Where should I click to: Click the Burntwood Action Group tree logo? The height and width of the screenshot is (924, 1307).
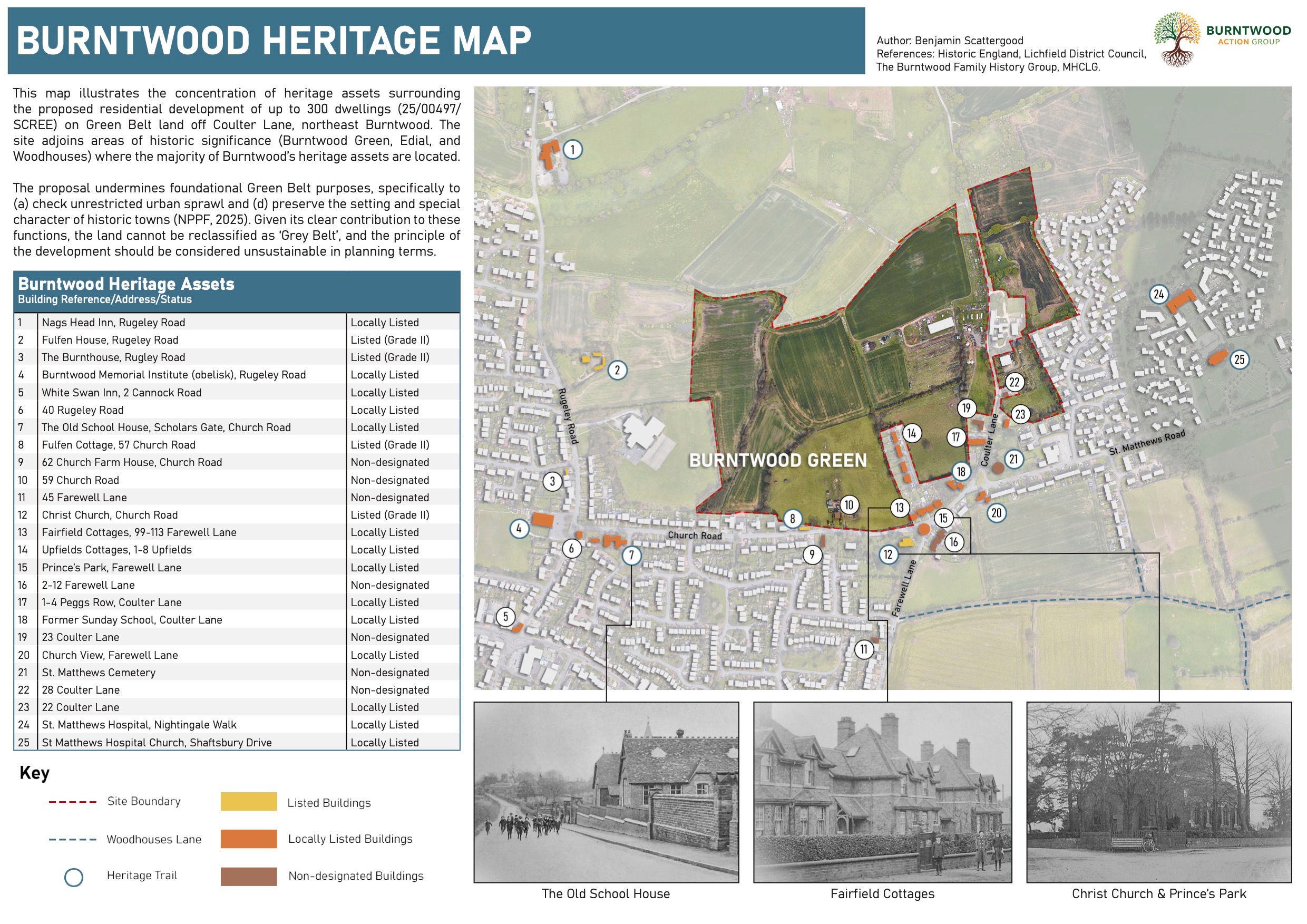tap(1178, 38)
